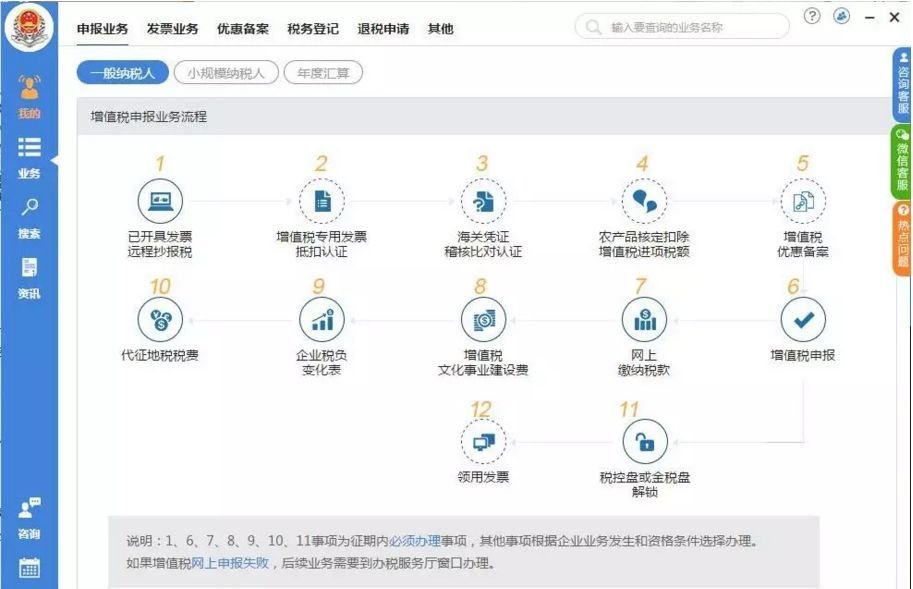Image resolution: width=913 pixels, height=589 pixels.
Task: Select the 农产品核定扣除 heart icon
Action: pos(644,198)
